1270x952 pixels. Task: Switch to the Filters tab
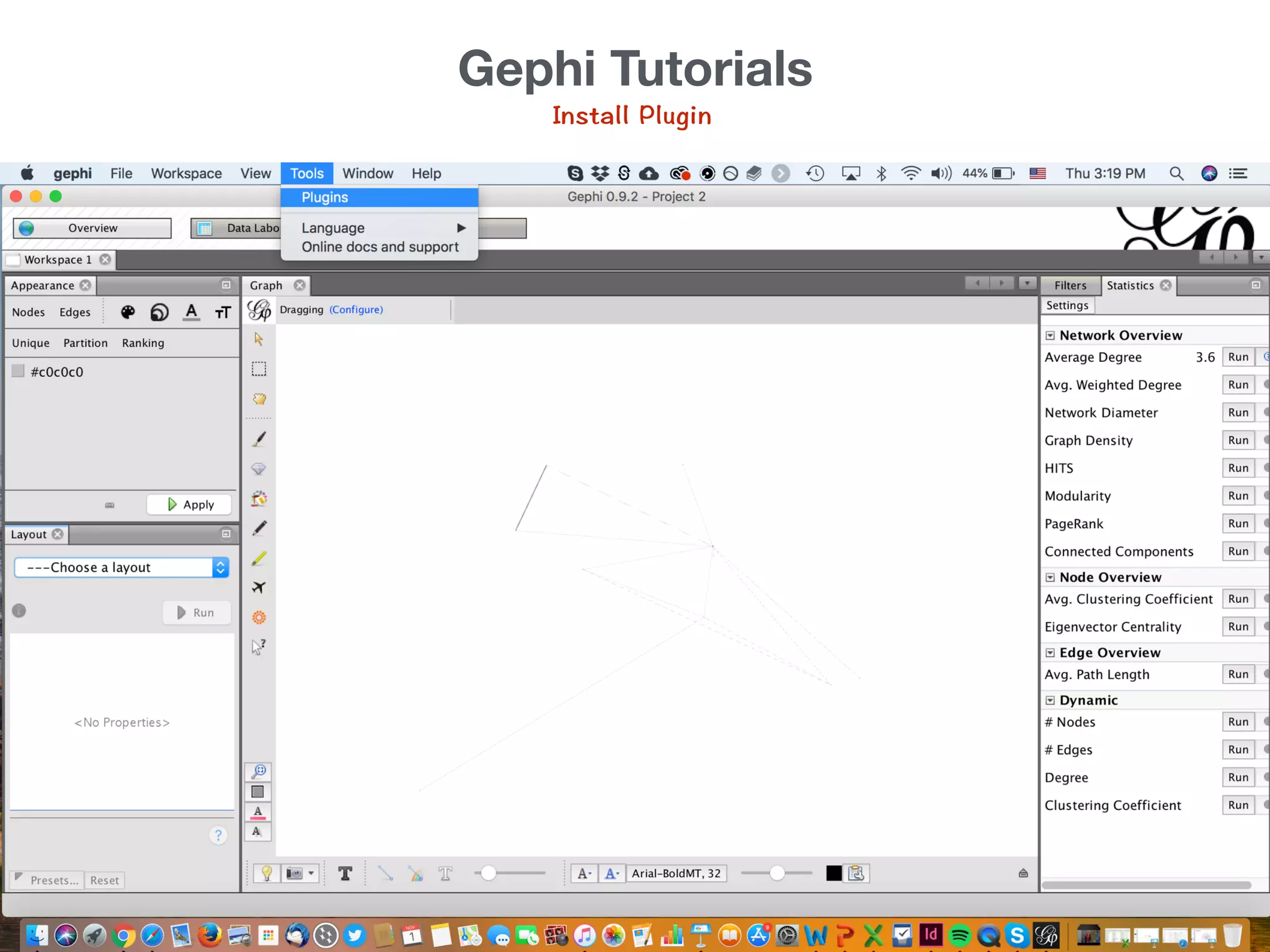(x=1070, y=286)
